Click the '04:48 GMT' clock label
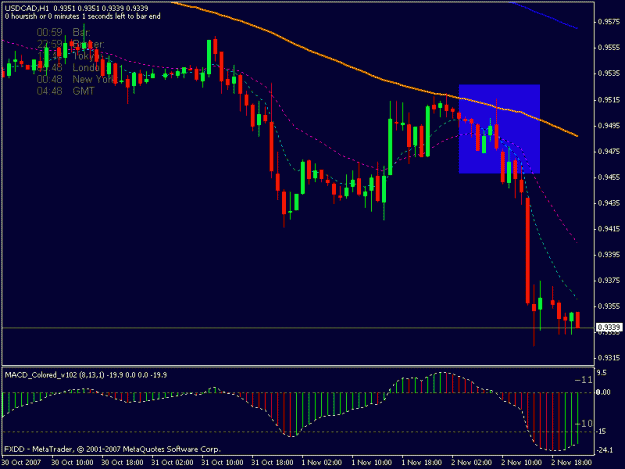Image resolution: width=625 pixels, height=469 pixels. 66,91
